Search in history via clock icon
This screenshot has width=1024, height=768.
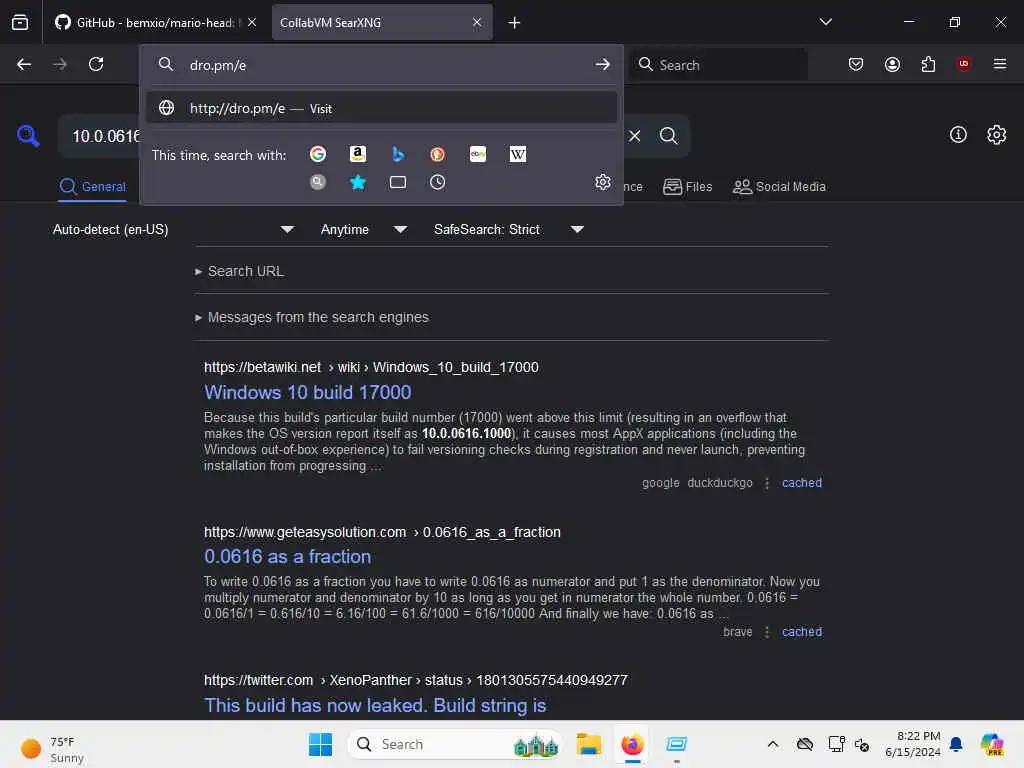pyautogui.click(x=438, y=182)
